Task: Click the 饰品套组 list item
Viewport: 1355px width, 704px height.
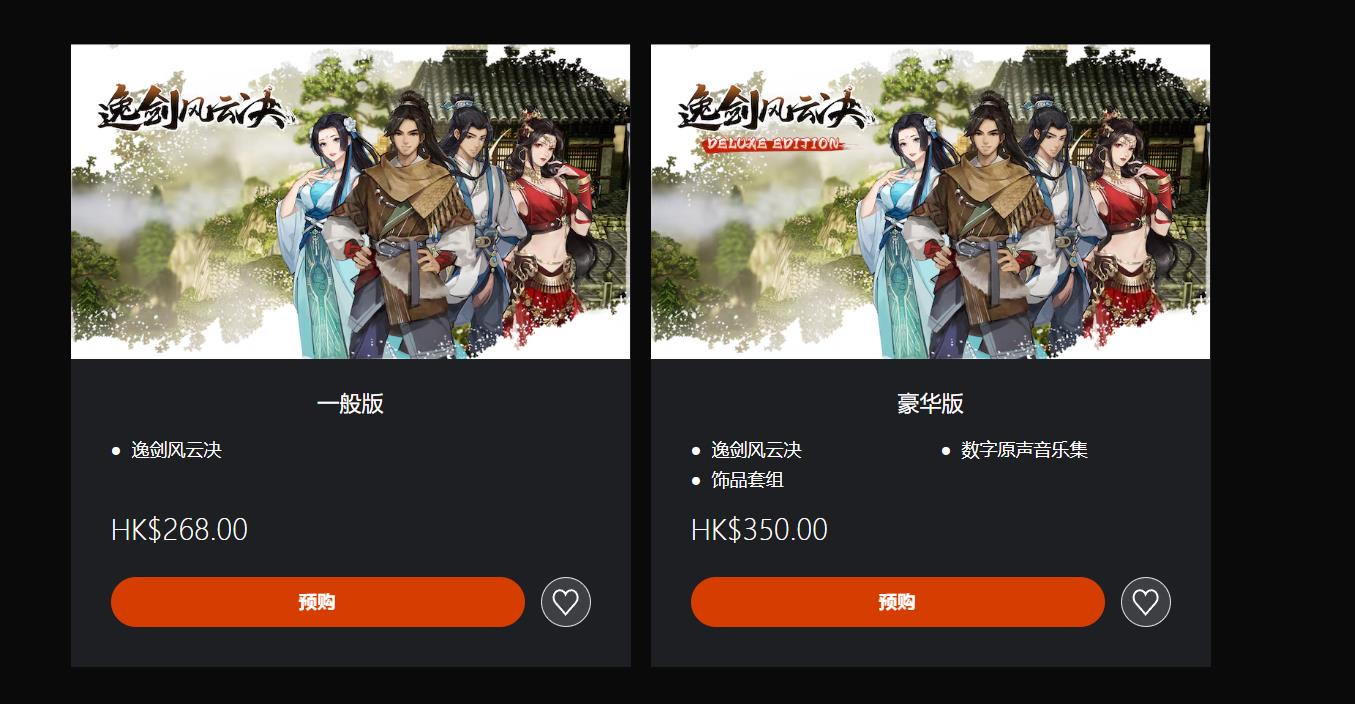Action: click(747, 480)
